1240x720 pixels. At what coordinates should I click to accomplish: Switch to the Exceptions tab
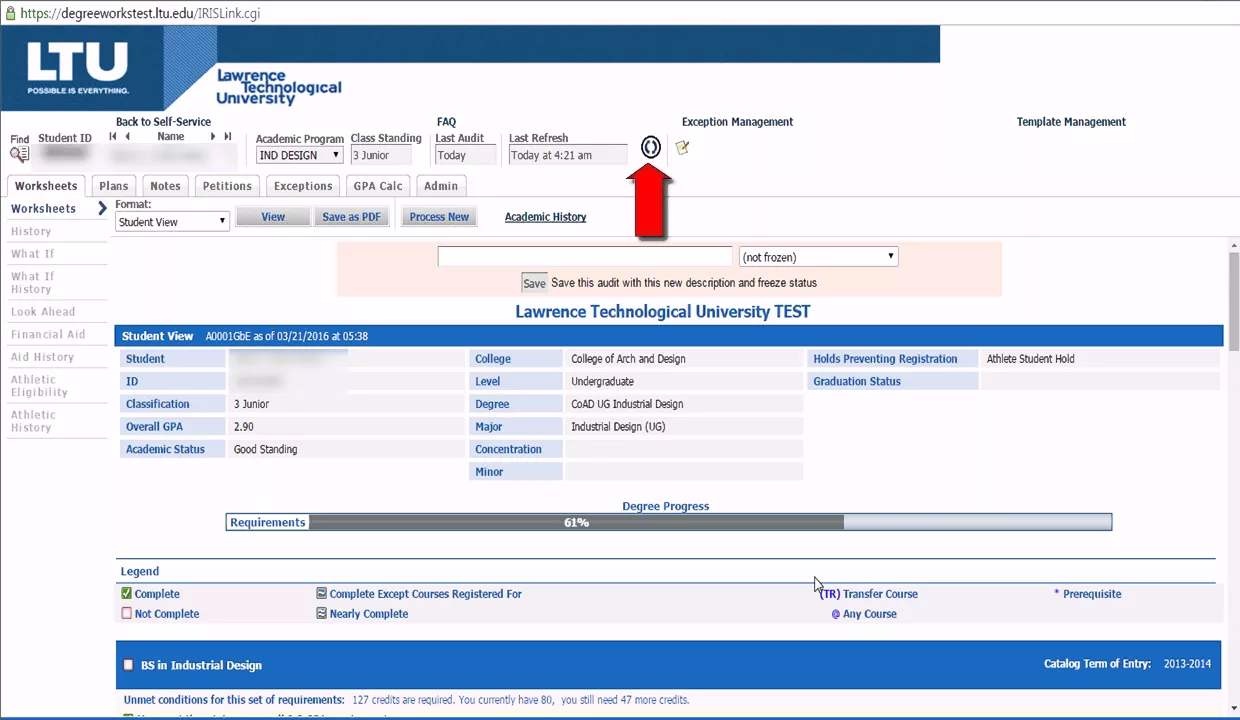(x=303, y=186)
